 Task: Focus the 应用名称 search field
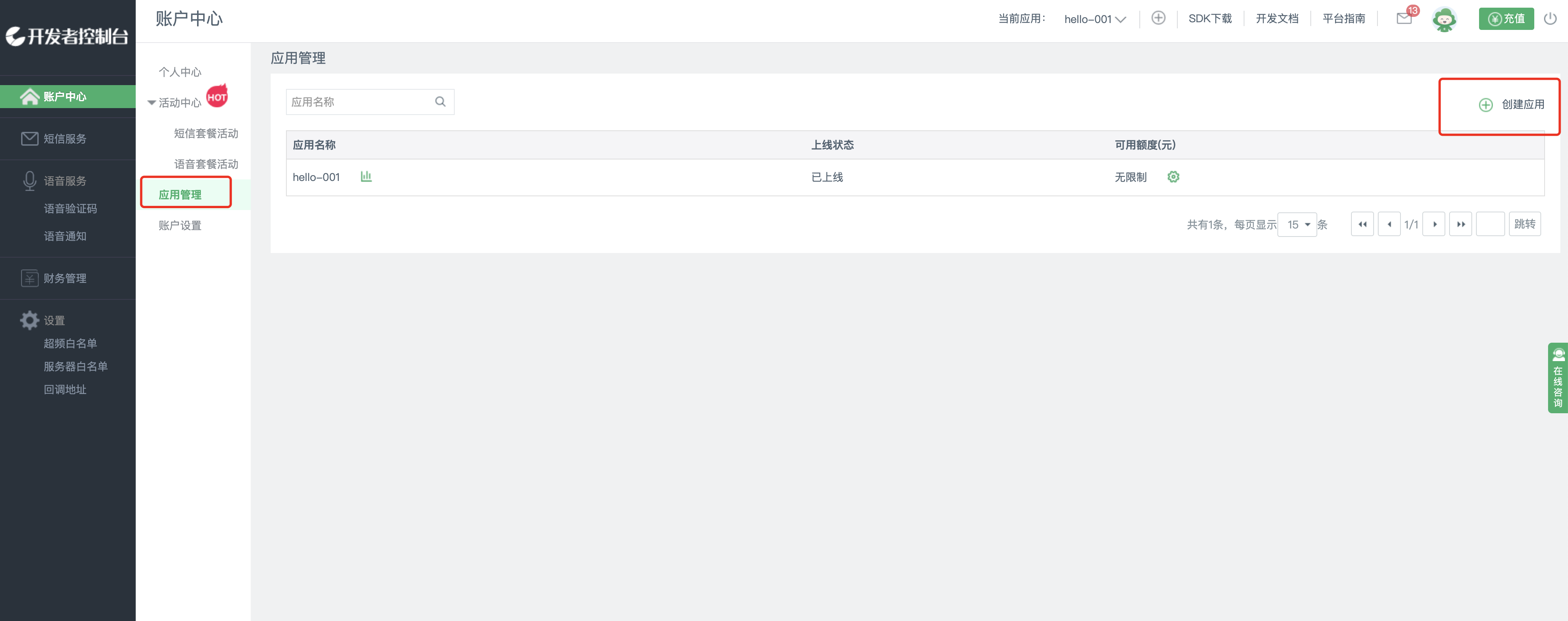click(x=359, y=102)
